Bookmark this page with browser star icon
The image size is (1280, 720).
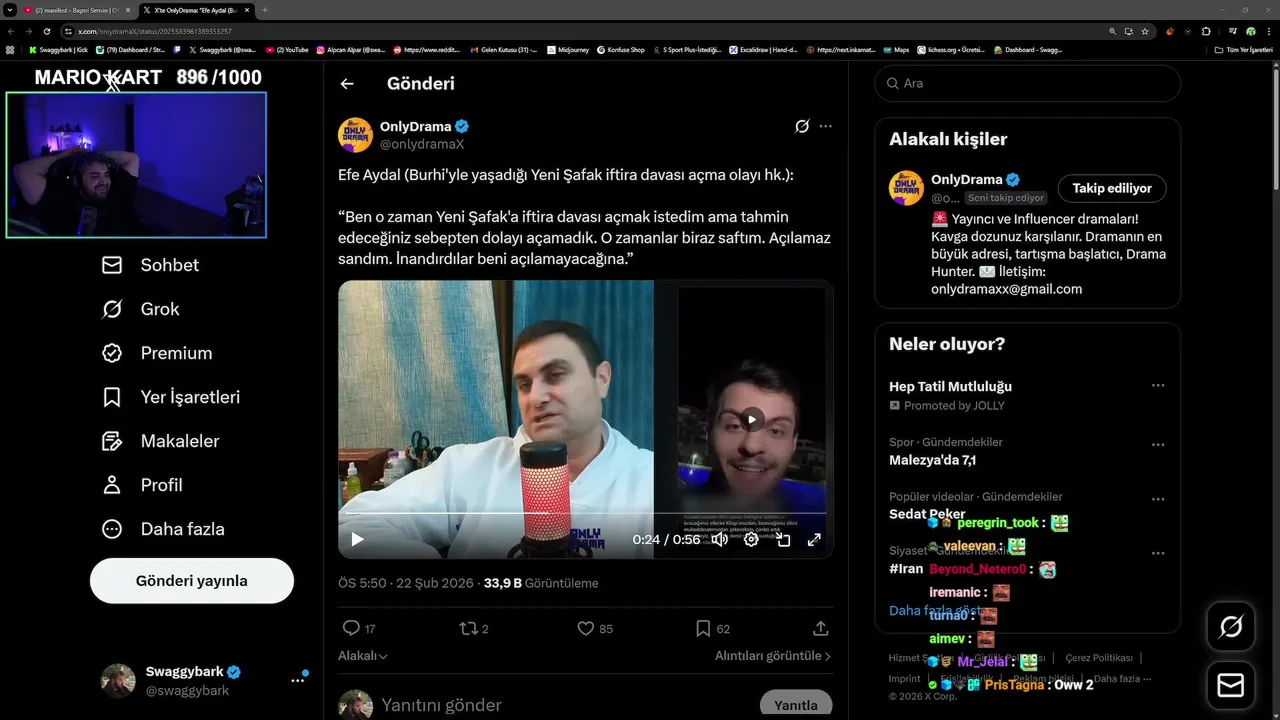(1145, 31)
